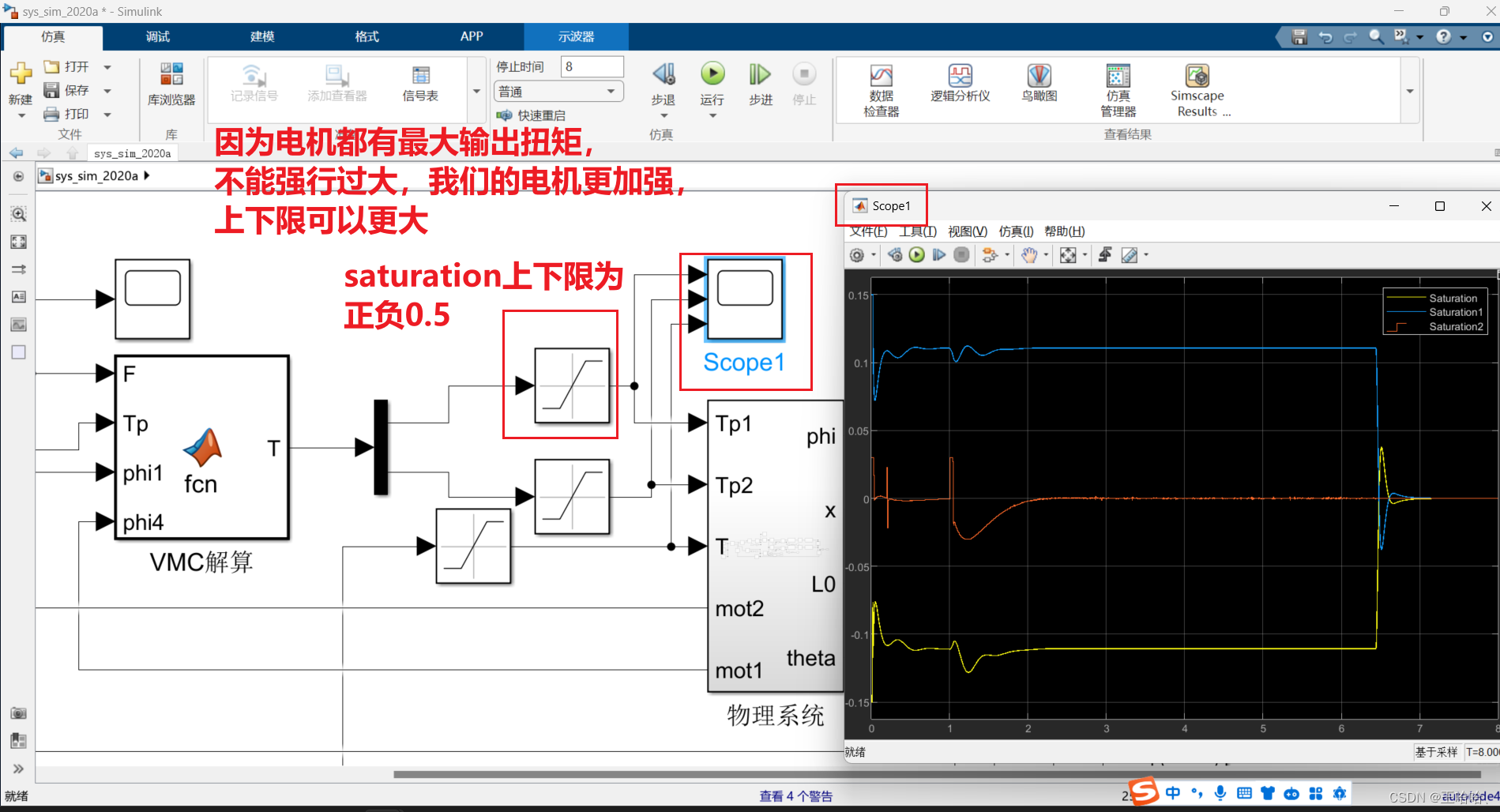
Task: Open the Library Browser (库浏览器)
Action: pyautogui.click(x=171, y=85)
